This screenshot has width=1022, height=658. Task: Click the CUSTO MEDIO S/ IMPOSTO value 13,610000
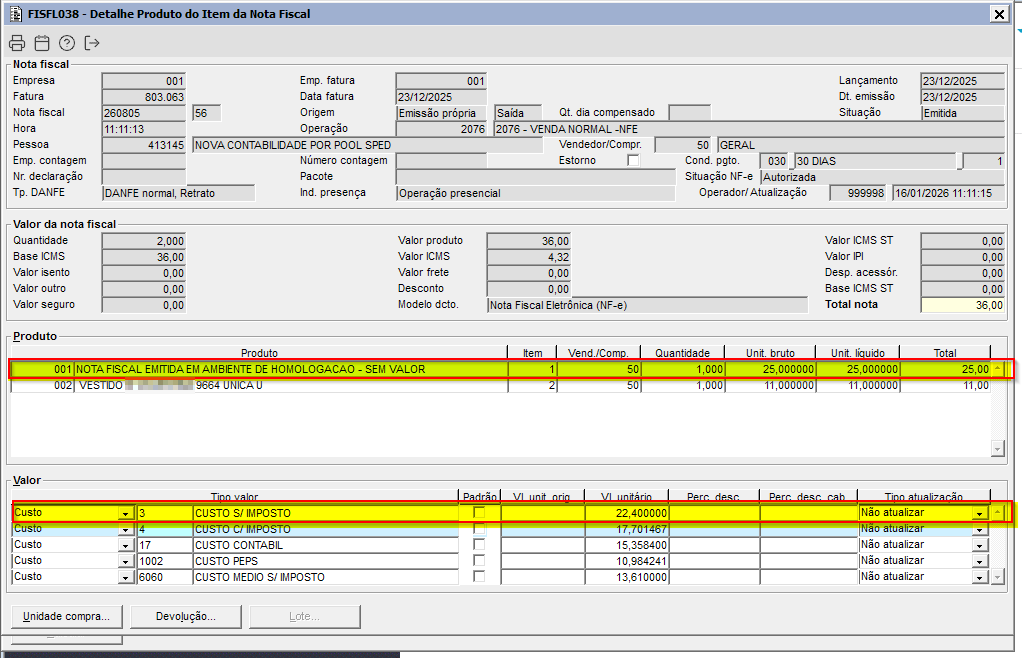tap(627, 577)
